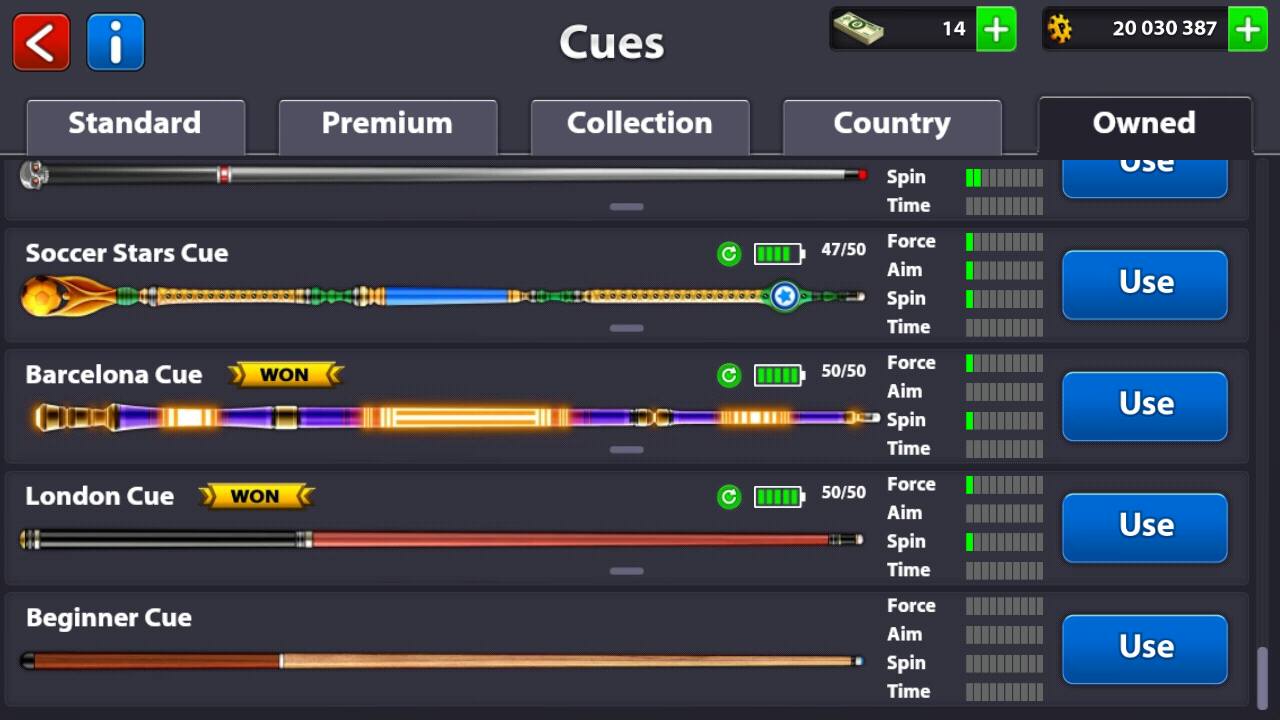The width and height of the screenshot is (1280, 720).
Task: Use the Beginner Cue
Action: click(x=1145, y=649)
